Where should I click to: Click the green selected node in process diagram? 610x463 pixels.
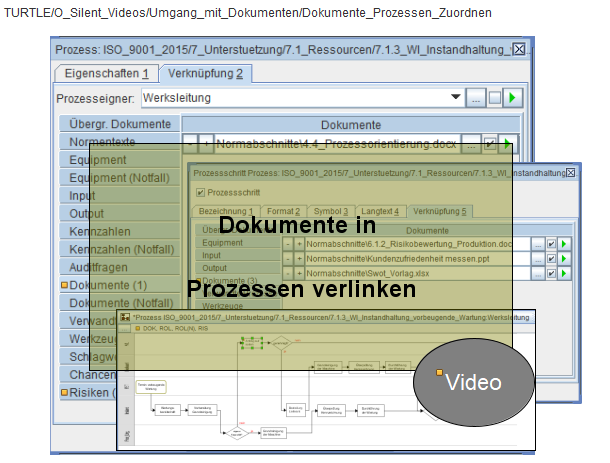coord(252,344)
